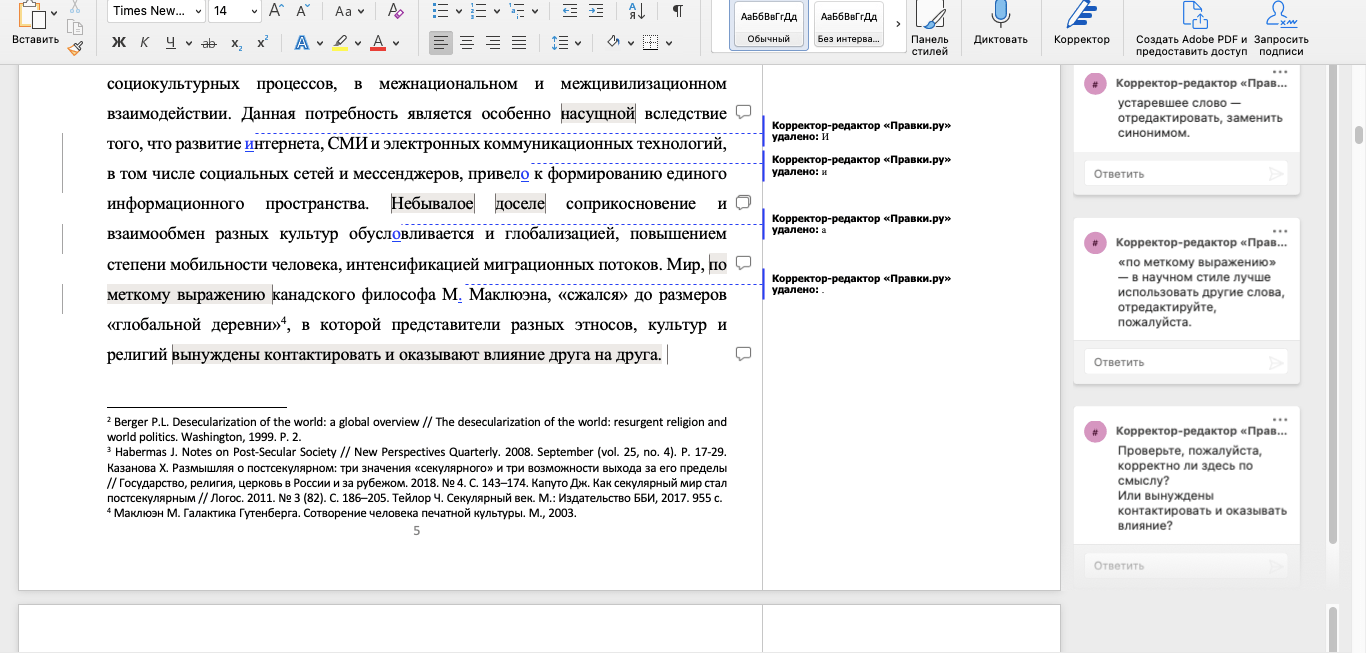Image resolution: width=1366 pixels, height=653 pixels.
Task: Justify the paragraph text
Action: tap(519, 43)
